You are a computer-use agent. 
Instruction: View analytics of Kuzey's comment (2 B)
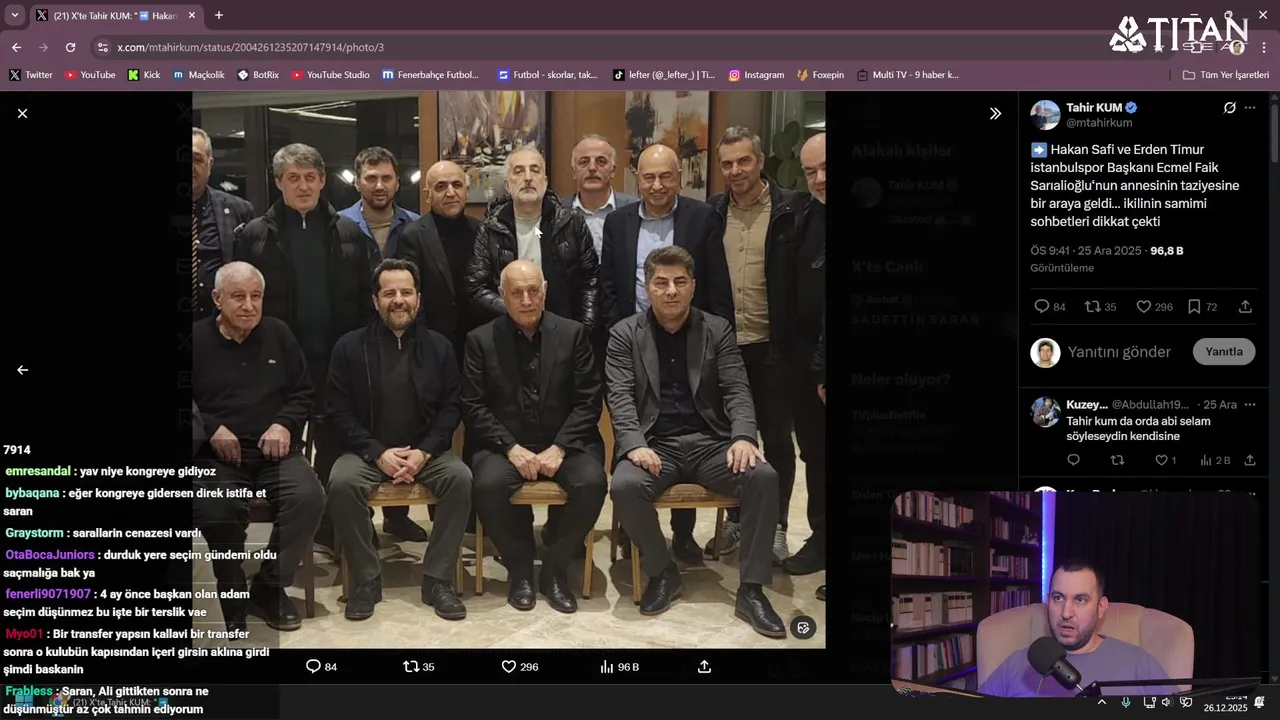click(1215, 460)
